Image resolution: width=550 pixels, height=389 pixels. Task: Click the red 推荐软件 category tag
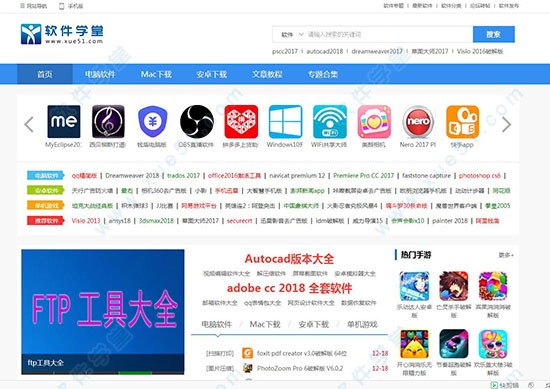[x=46, y=221]
